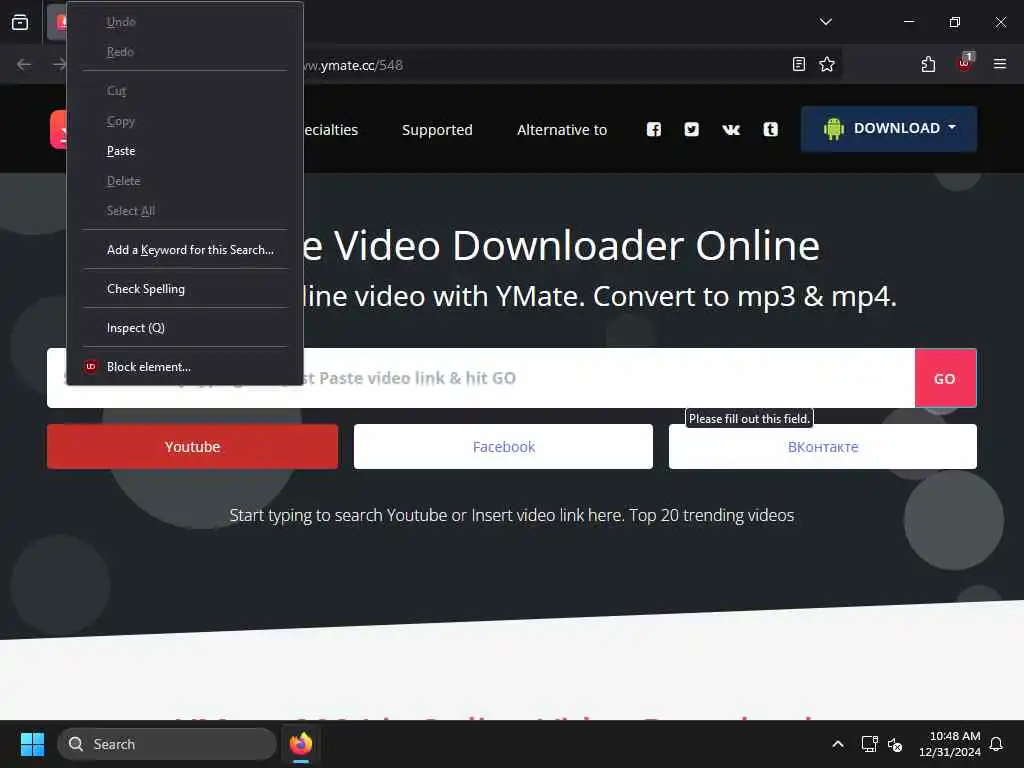1024x768 pixels.
Task: Open Firefox View icon at top left
Action: click(x=20, y=22)
